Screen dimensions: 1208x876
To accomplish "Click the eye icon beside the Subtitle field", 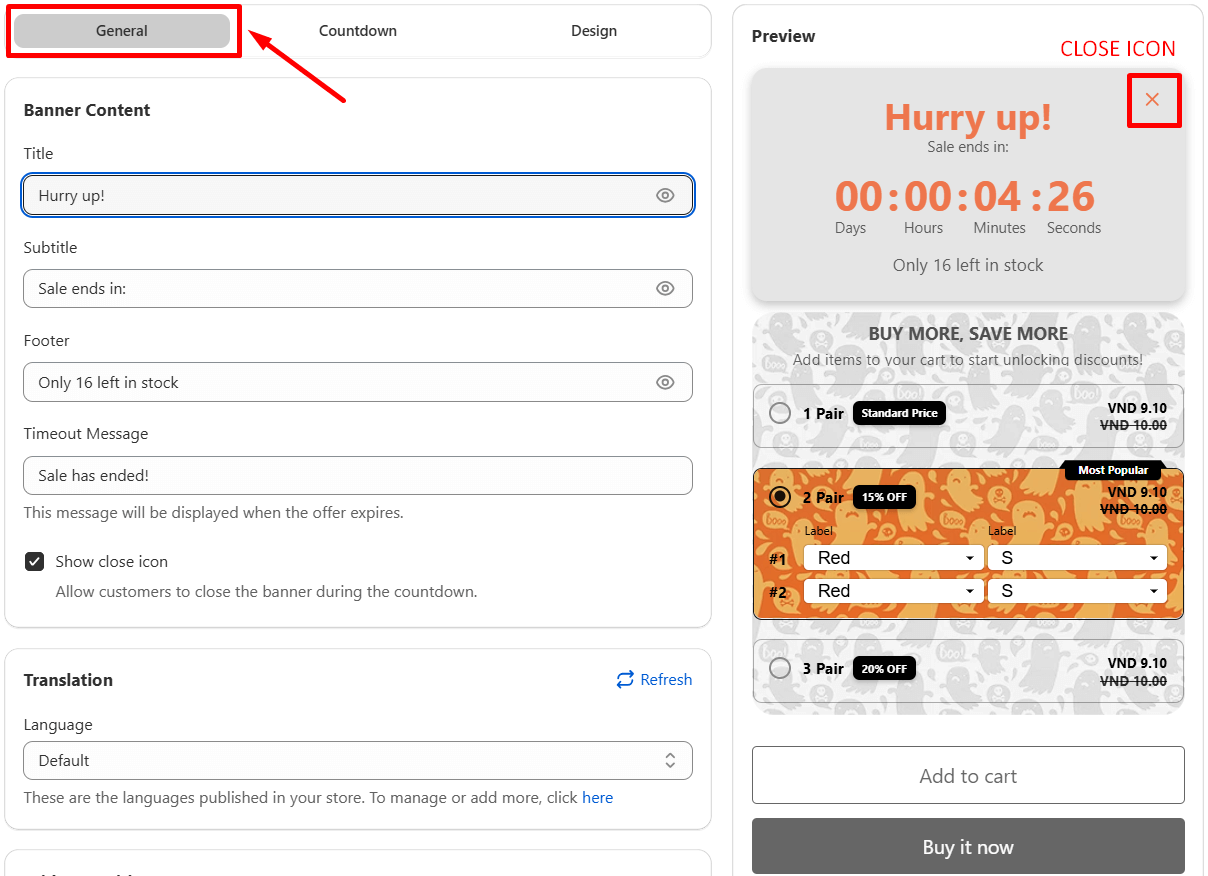I will (x=665, y=288).
